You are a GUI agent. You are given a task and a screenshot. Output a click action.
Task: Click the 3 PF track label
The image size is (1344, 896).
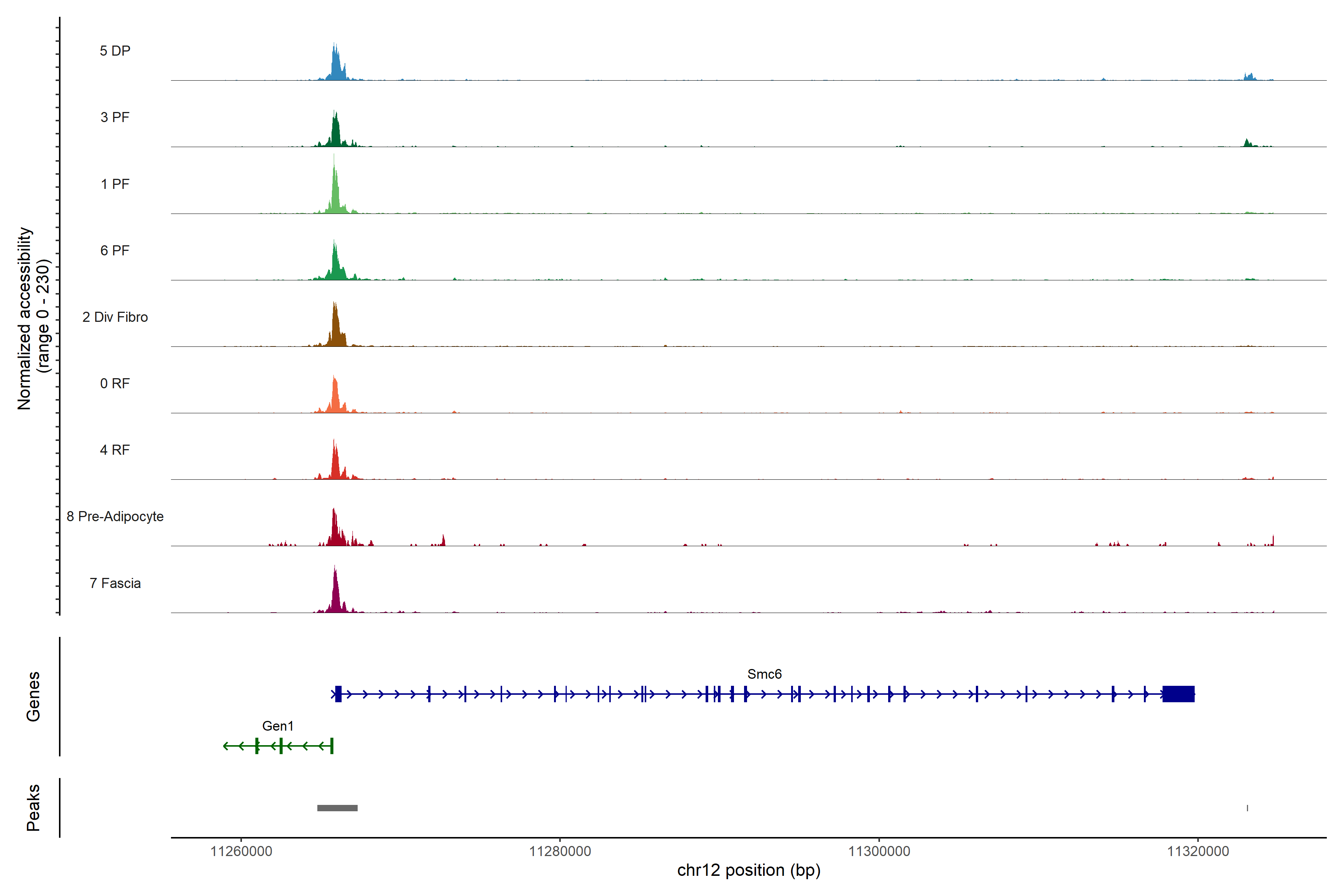pyautogui.click(x=115, y=117)
